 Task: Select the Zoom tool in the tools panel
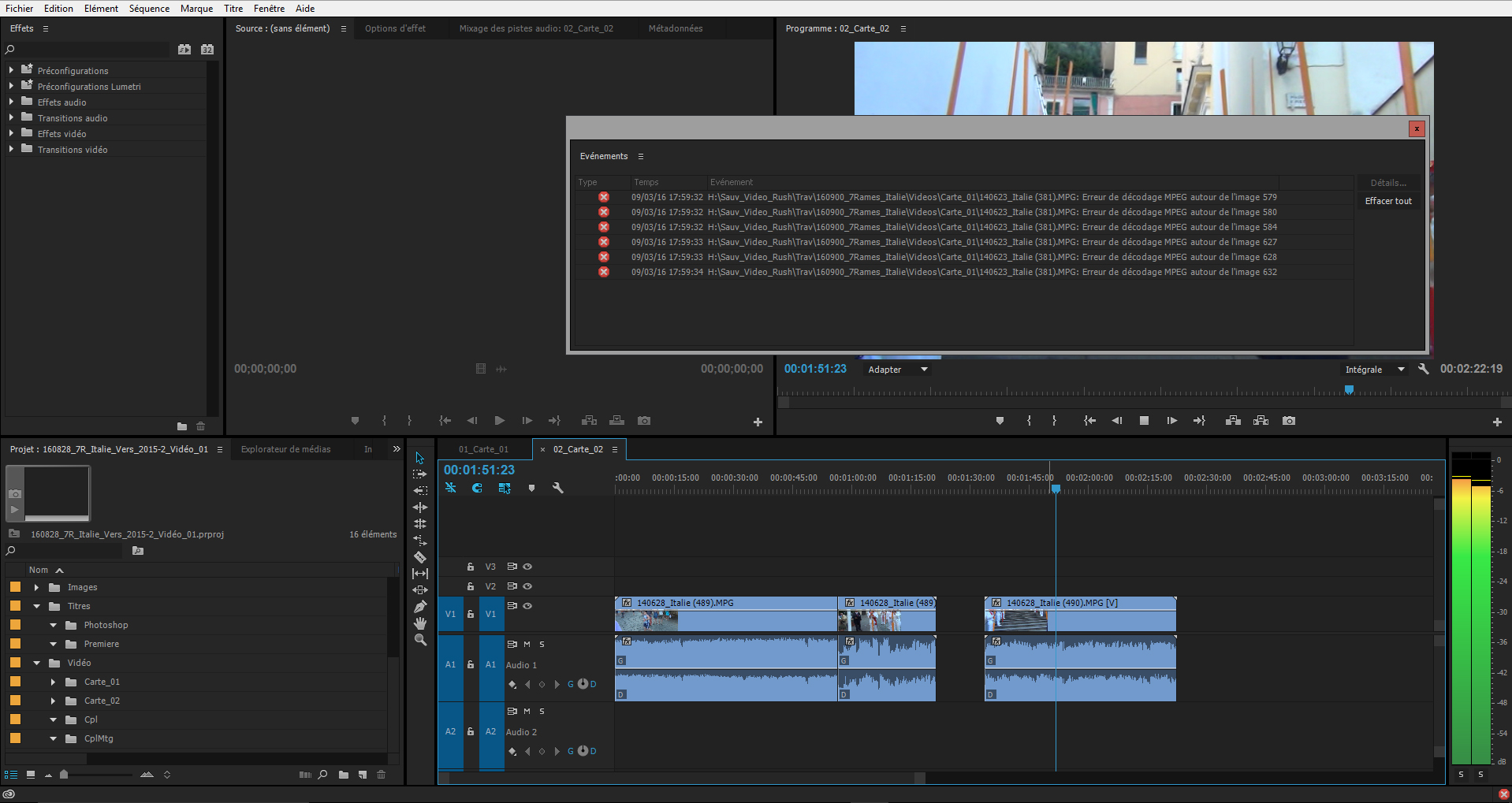[x=420, y=640]
